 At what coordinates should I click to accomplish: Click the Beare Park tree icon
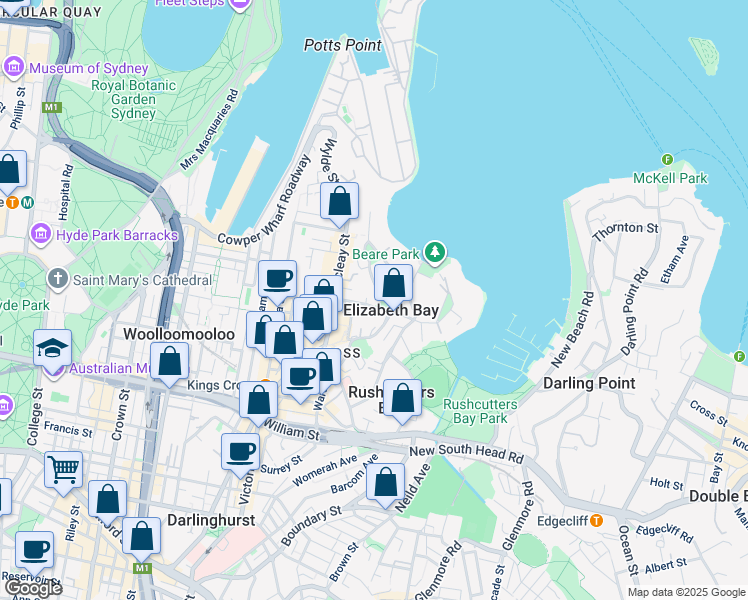(435, 252)
